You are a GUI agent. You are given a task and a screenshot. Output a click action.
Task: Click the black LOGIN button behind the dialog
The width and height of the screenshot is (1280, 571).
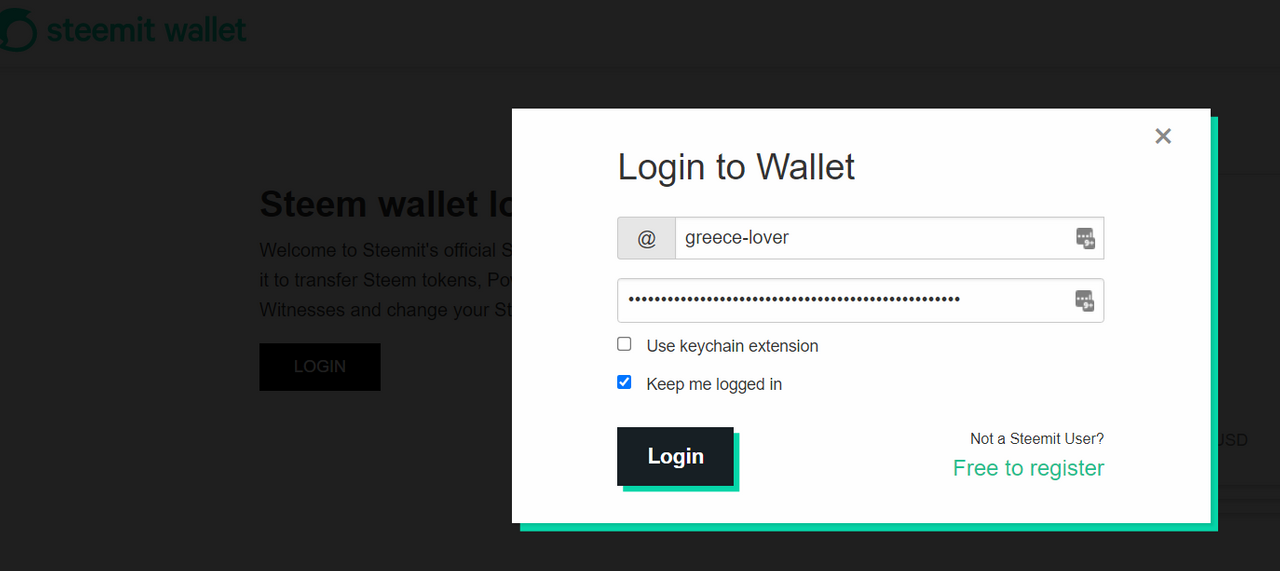click(320, 366)
